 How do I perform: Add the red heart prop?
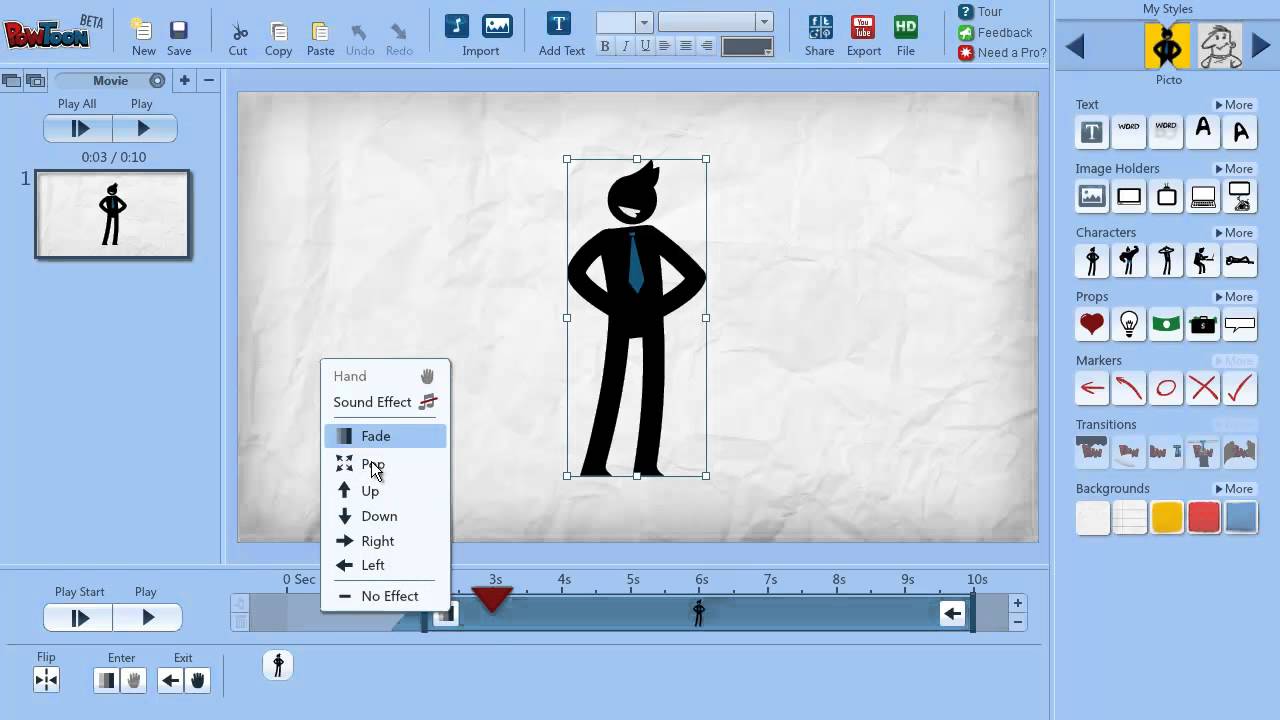pos(1092,324)
